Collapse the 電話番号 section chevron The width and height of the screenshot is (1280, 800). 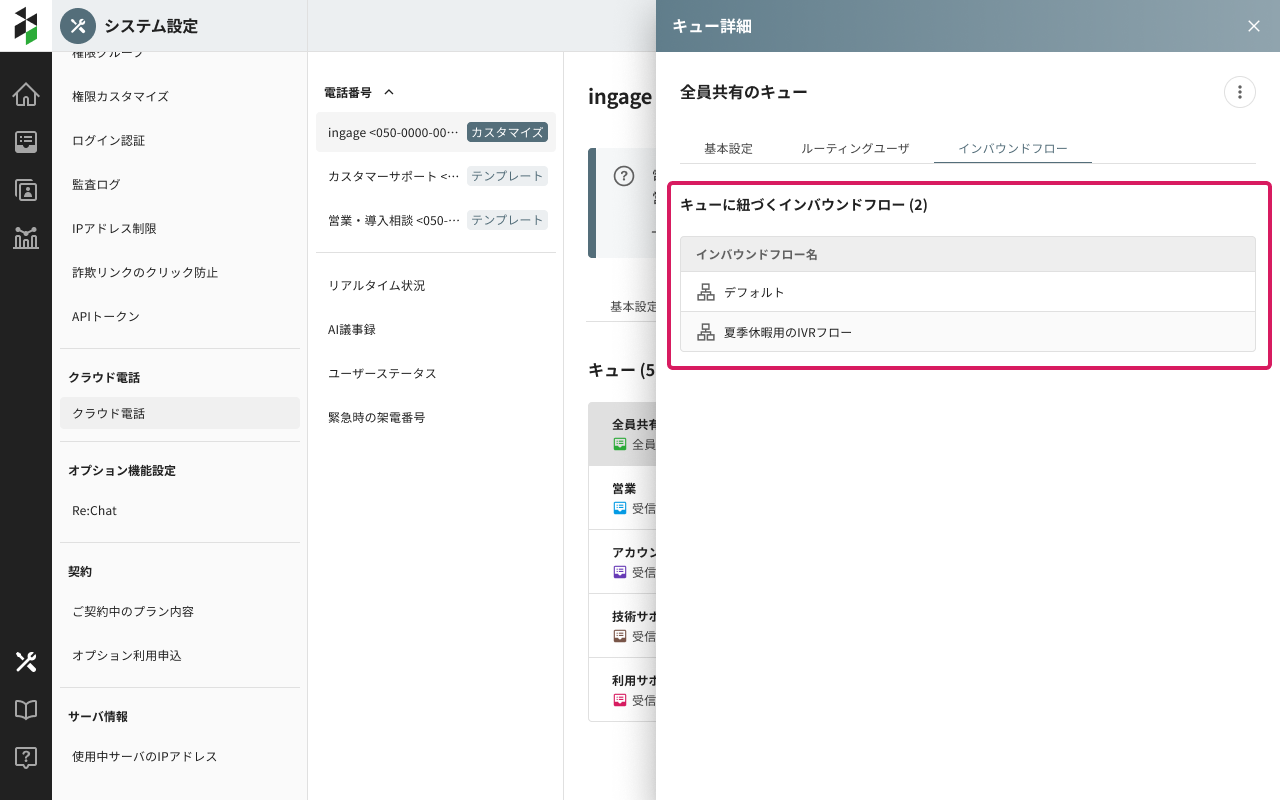click(390, 92)
